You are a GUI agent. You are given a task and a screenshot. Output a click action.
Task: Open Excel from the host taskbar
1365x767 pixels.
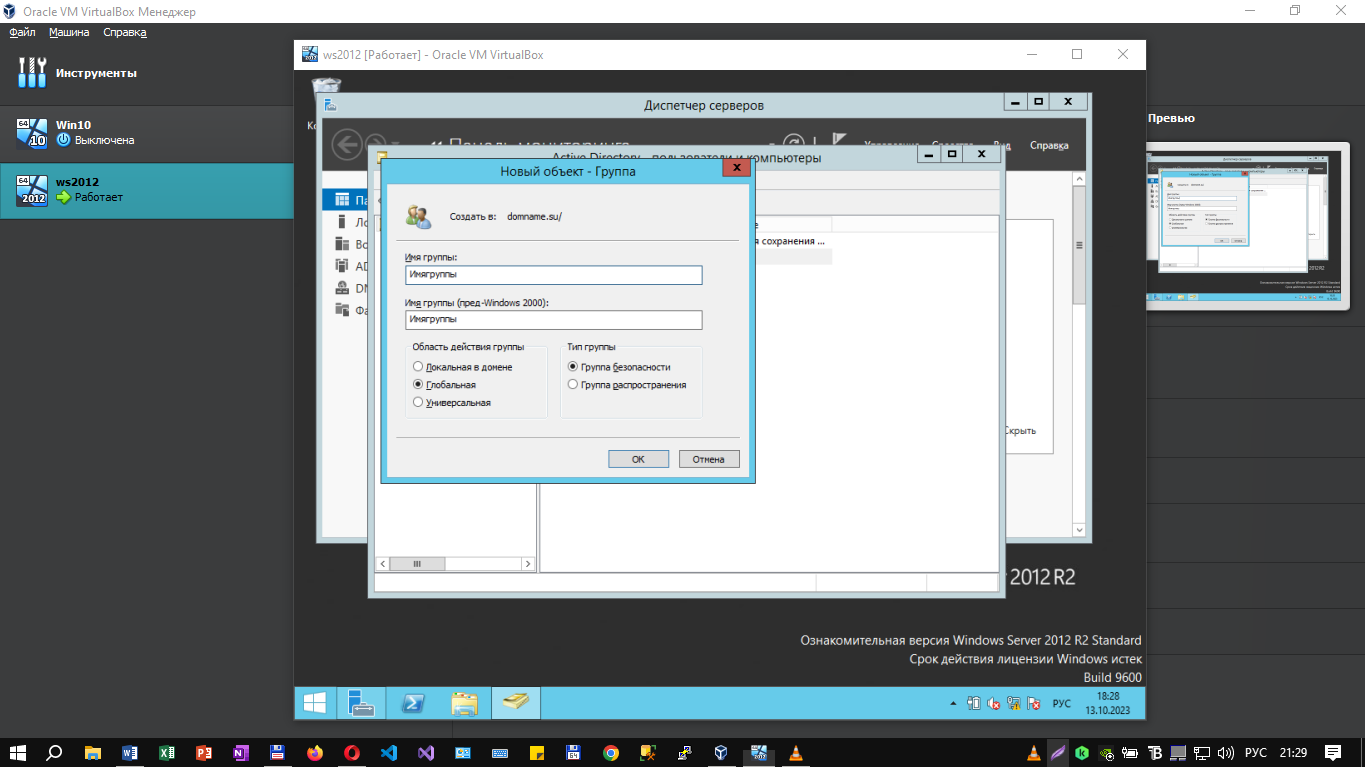[x=167, y=753]
